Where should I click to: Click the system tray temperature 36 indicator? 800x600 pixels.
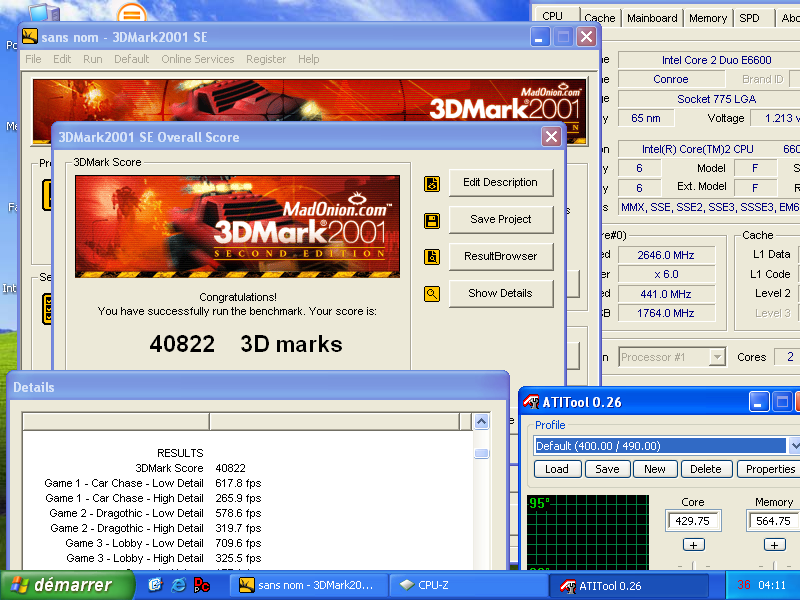743,585
